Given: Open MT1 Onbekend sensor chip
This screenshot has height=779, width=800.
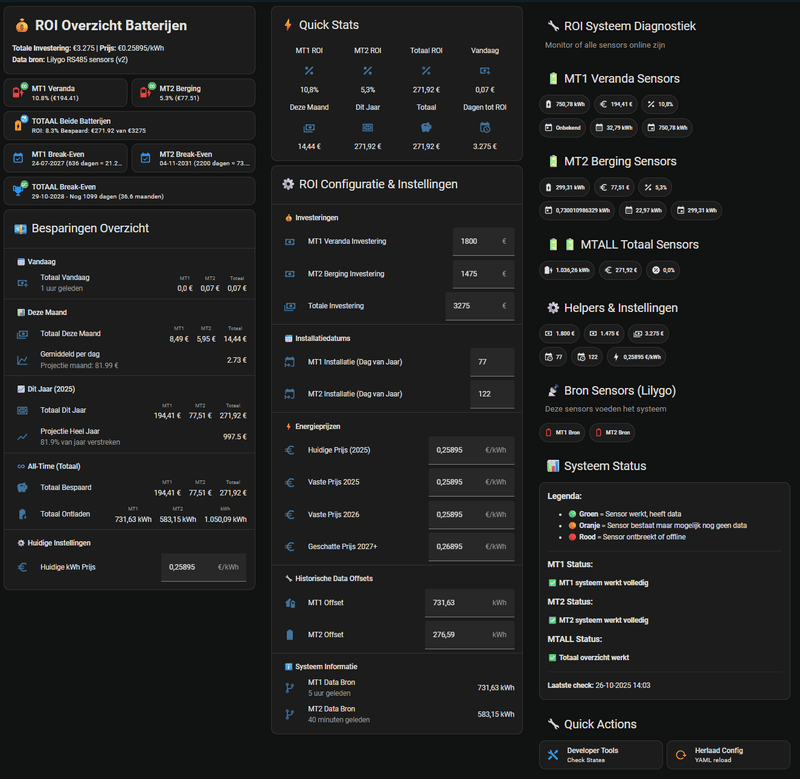Looking at the screenshot, I should point(562,128).
